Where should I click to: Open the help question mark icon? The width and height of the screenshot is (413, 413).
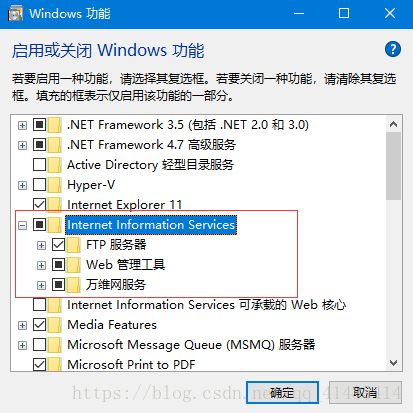pyautogui.click(x=393, y=50)
